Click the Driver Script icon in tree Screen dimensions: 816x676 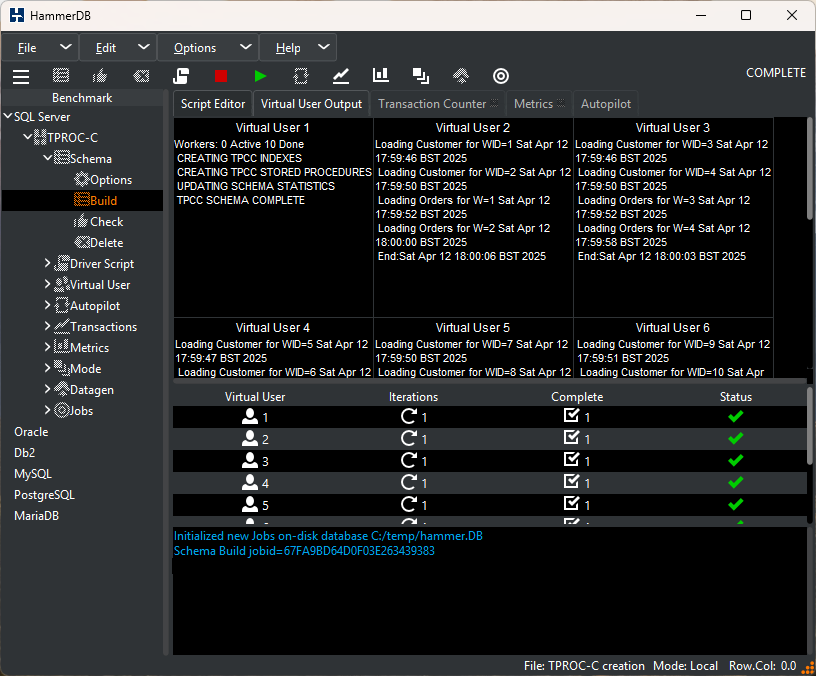pyautogui.click(x=62, y=263)
